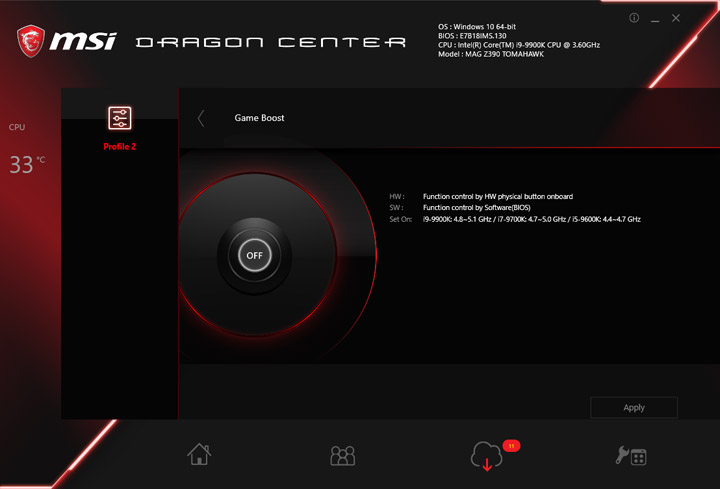Click the Profile 2 label
Image resolution: width=720 pixels, height=489 pixels.
119,146
